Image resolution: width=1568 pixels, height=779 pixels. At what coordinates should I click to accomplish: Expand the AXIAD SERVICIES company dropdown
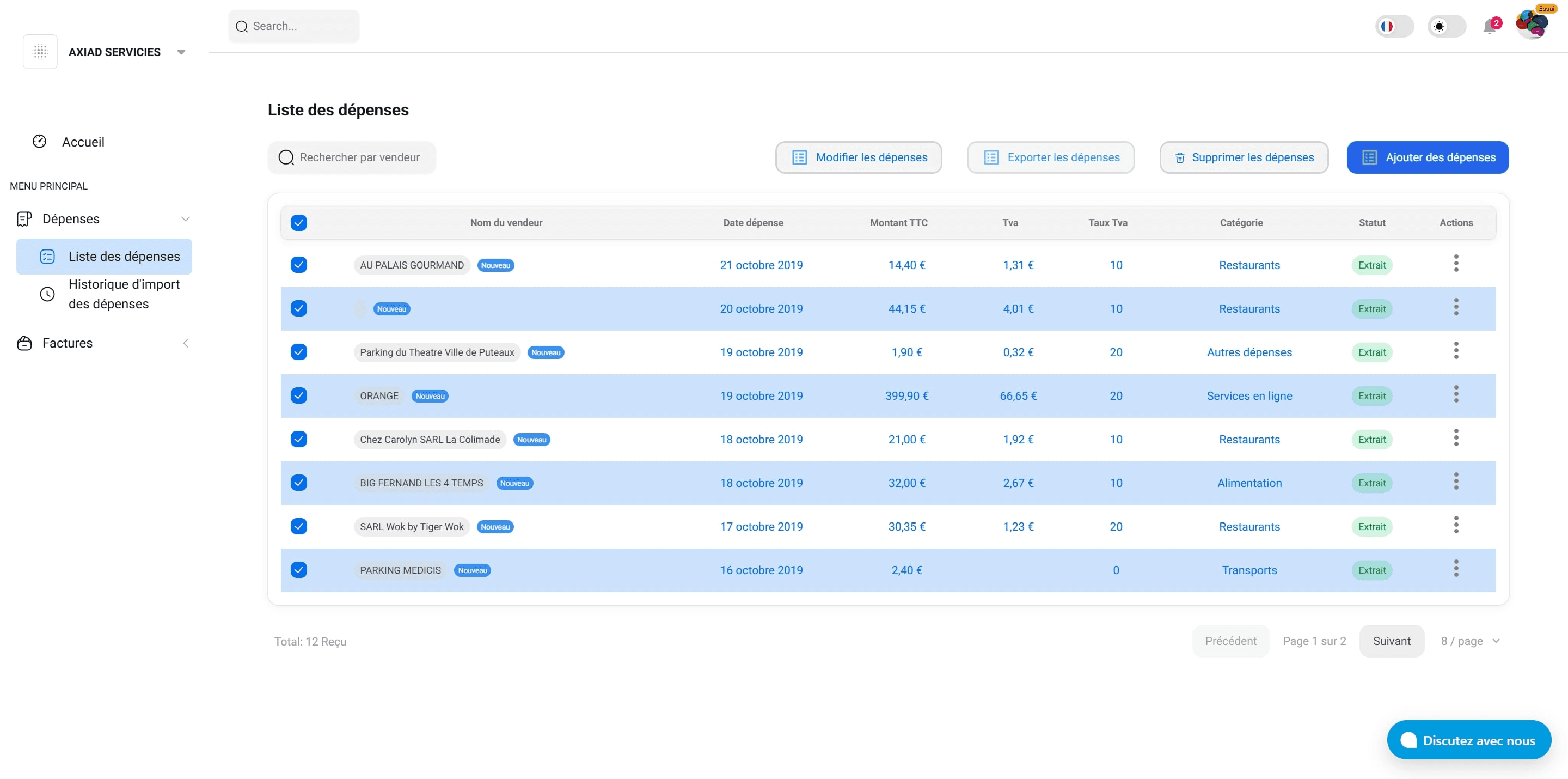click(181, 52)
